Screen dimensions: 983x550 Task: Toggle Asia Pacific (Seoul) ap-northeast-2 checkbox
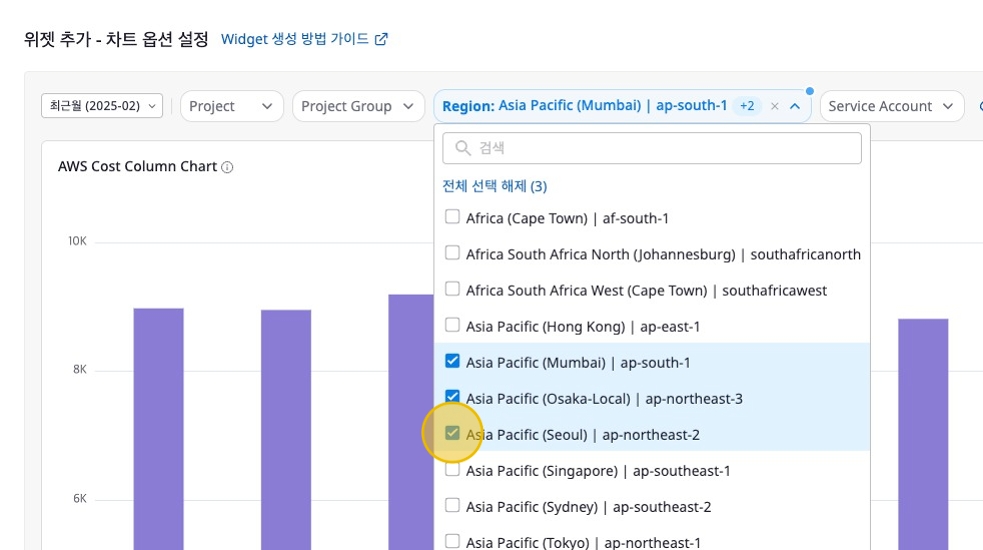pyautogui.click(x=453, y=433)
